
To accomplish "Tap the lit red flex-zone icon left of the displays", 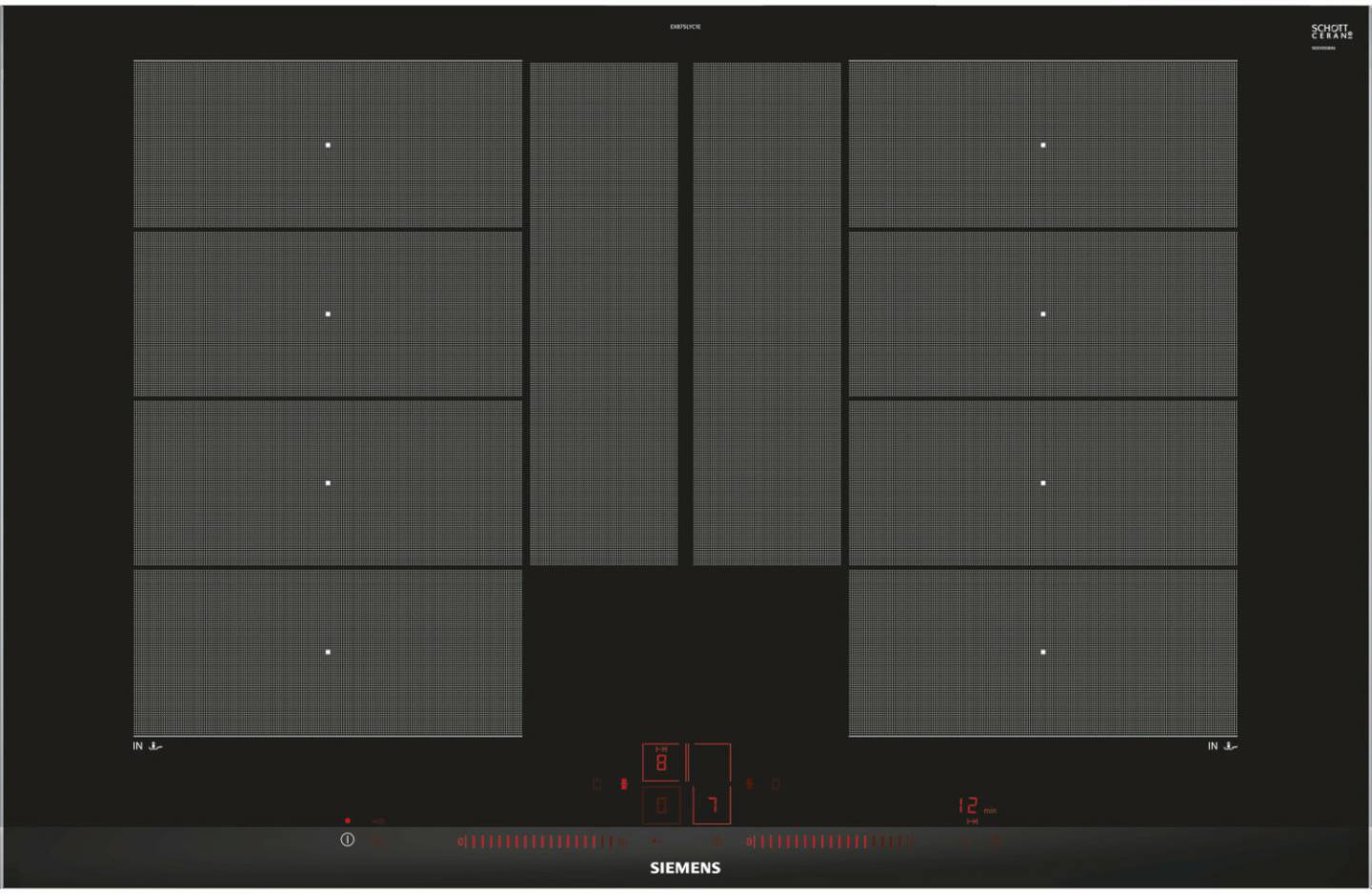I will [624, 784].
